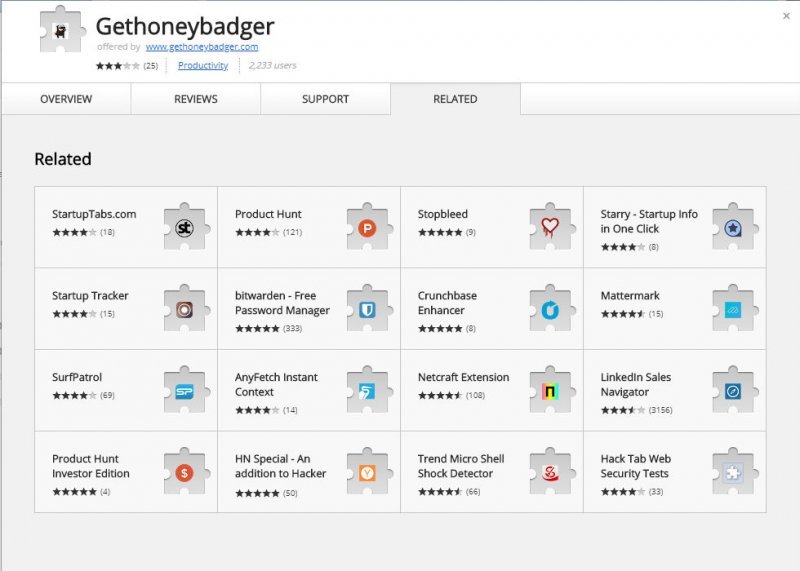800x571 pixels.
Task: Select the Related tab
Action: 455,99
